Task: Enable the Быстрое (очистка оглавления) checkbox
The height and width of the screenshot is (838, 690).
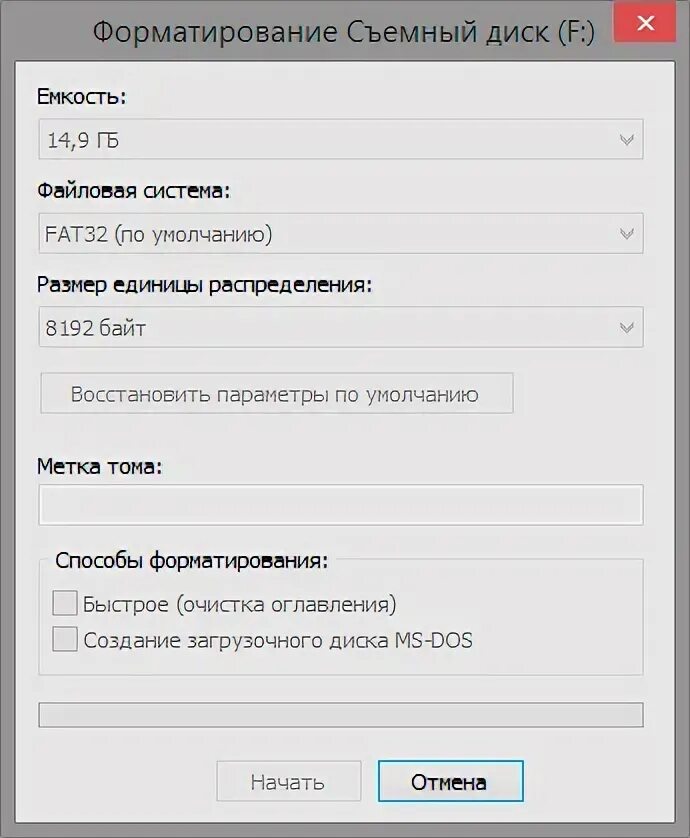Action: 65,603
